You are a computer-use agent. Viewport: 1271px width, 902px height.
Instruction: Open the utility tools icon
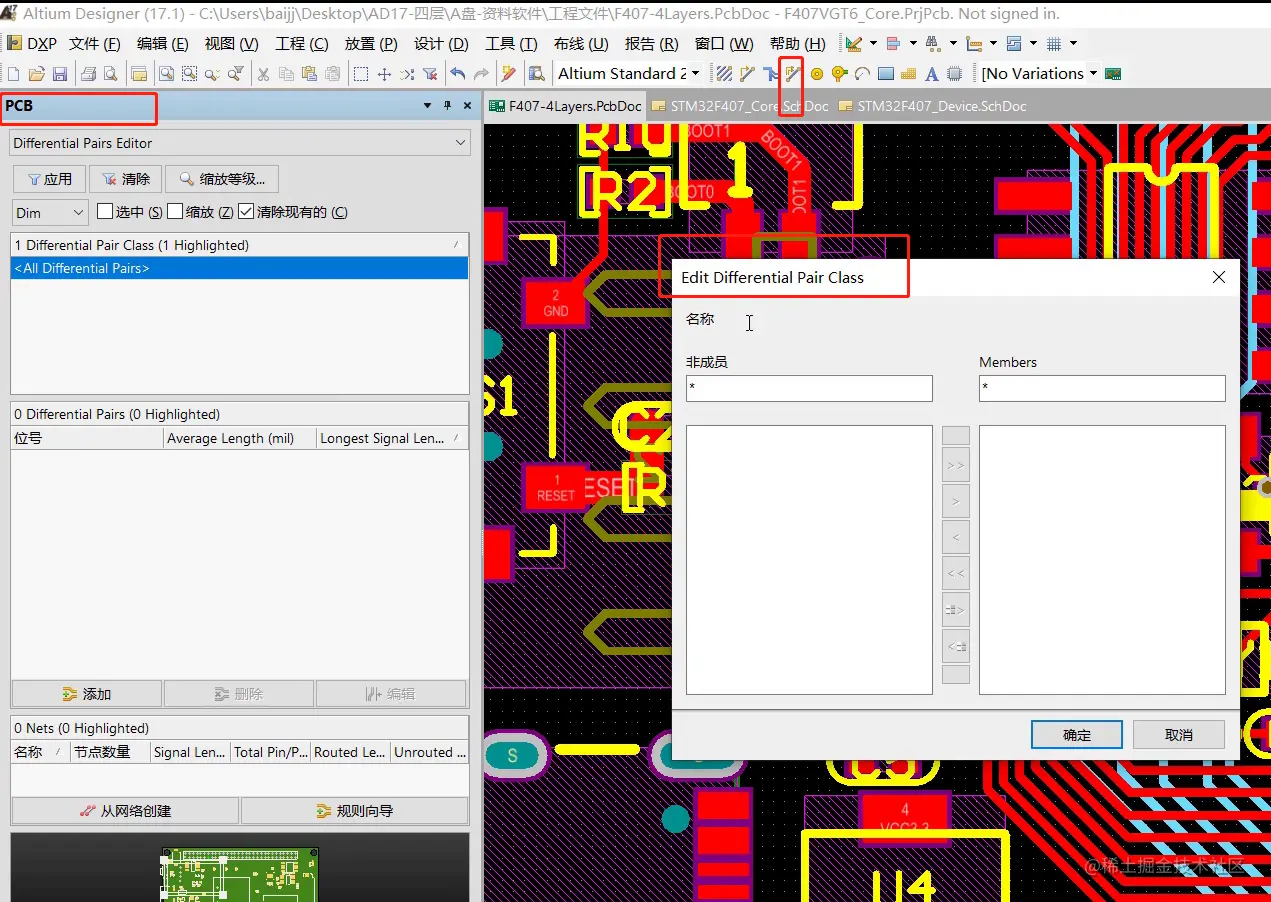[x=853, y=44]
